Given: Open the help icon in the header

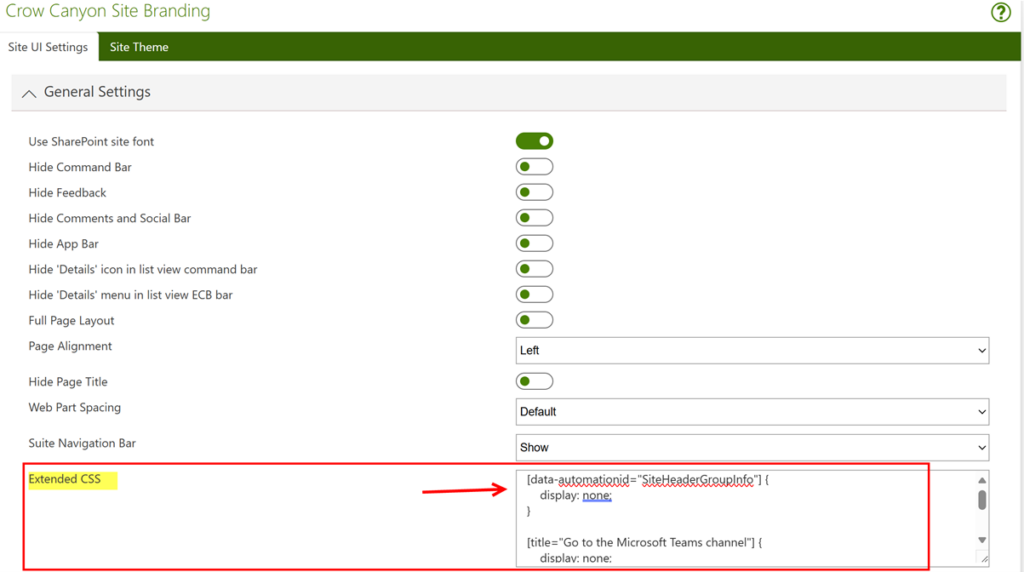Looking at the screenshot, I should (1000, 12).
